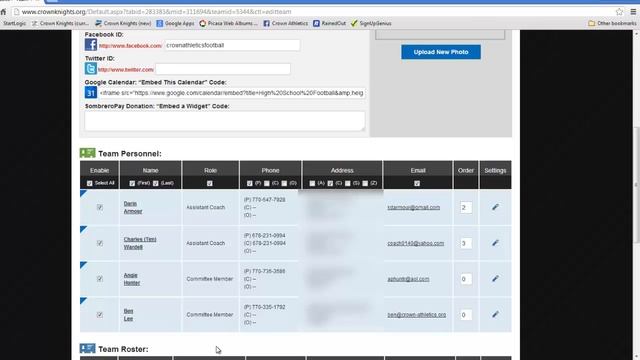Screen dimensions: 640x360
Task: Click the Upload New Photo button
Action: (441, 52)
